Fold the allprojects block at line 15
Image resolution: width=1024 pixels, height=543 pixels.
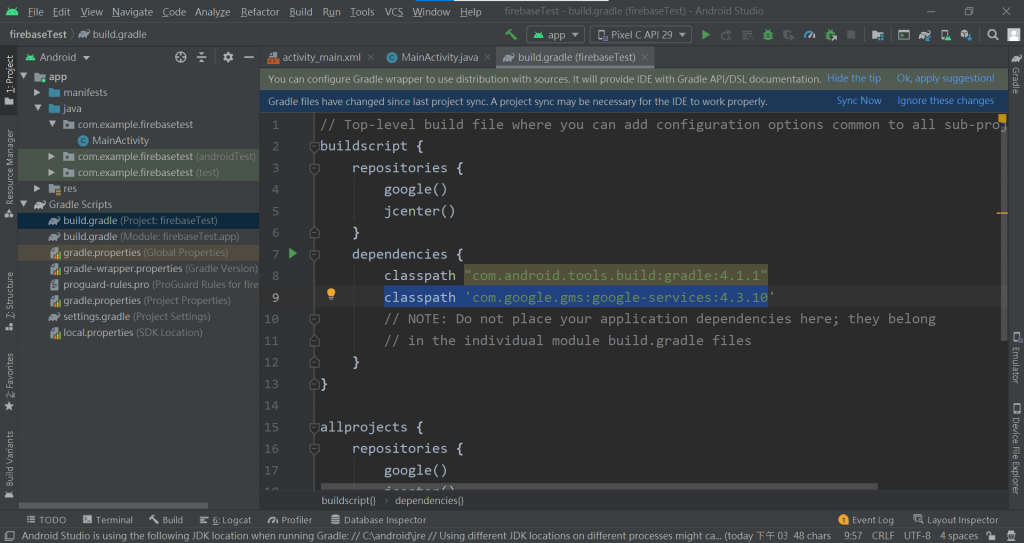[314, 428]
